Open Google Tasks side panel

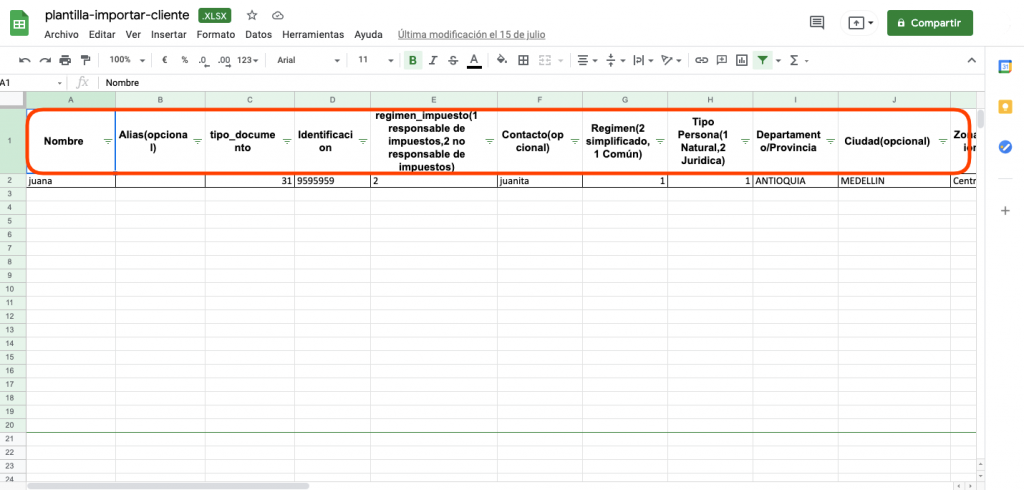[x=1006, y=148]
